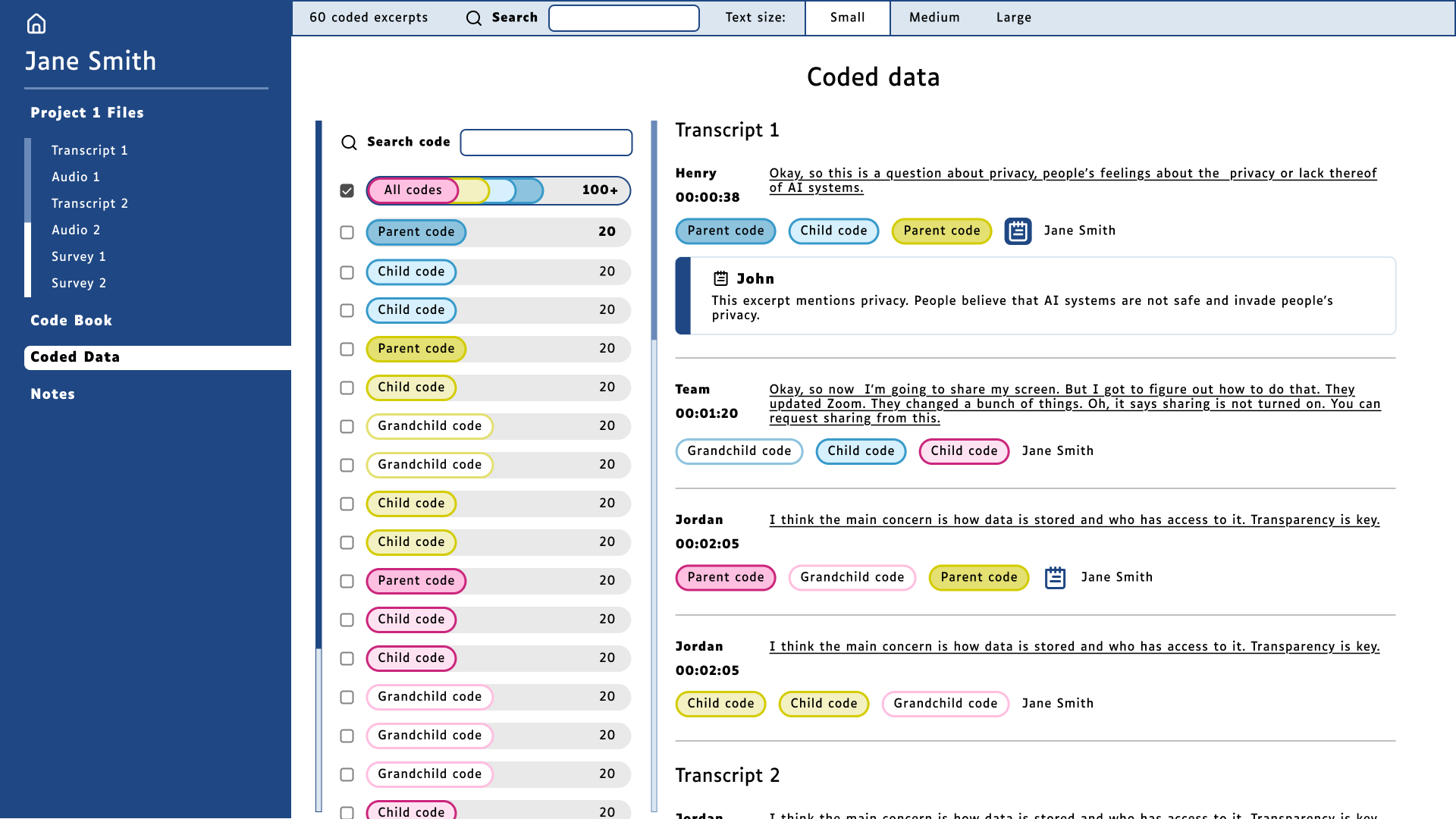Screen dimensions: 1456x819
Task: Click the code list panel scrollbar
Action: (x=318, y=385)
